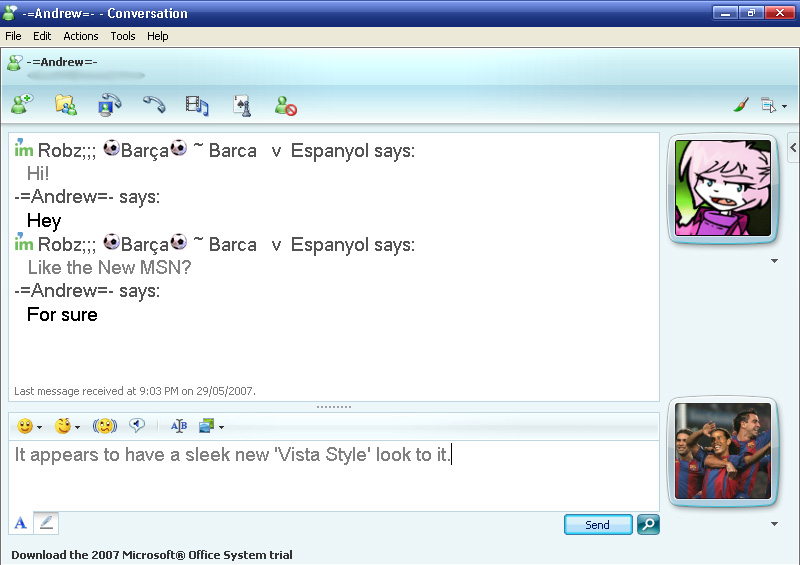800x565 pixels.
Task: Change the font with the A button
Action: coord(20,523)
